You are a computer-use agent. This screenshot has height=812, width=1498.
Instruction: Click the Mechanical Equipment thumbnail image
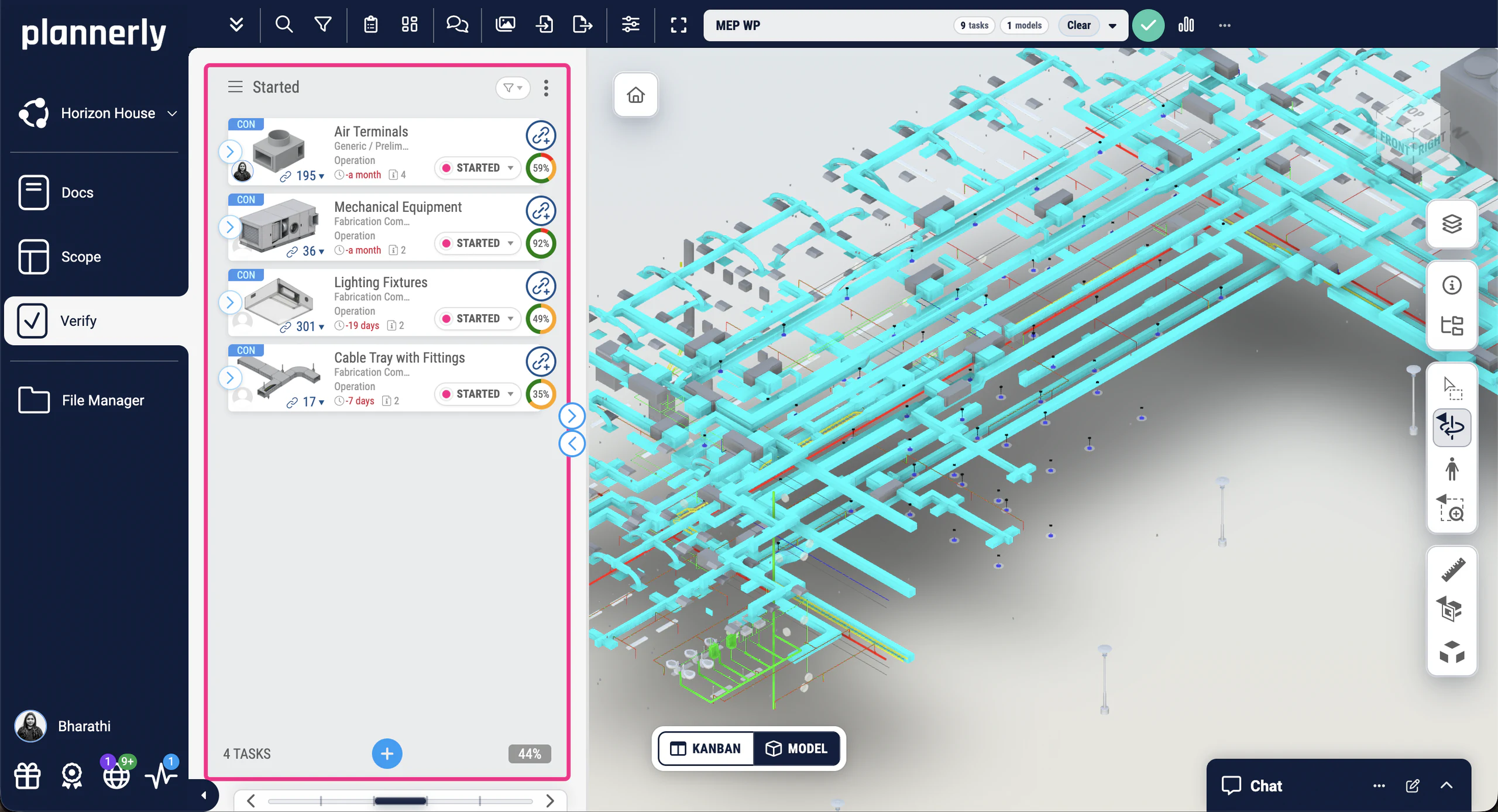(280, 226)
